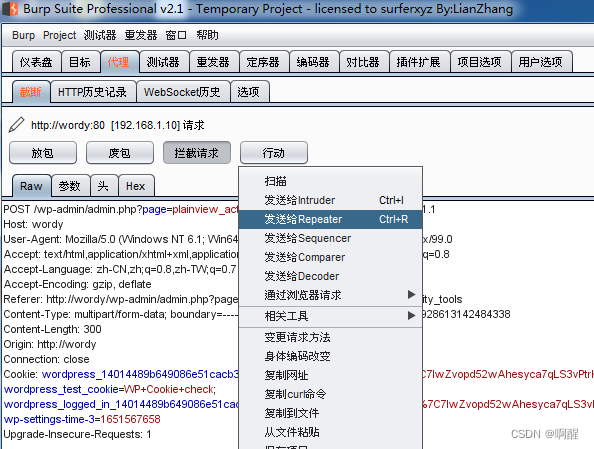Choose 复制curl命令 from the menu

330,394
